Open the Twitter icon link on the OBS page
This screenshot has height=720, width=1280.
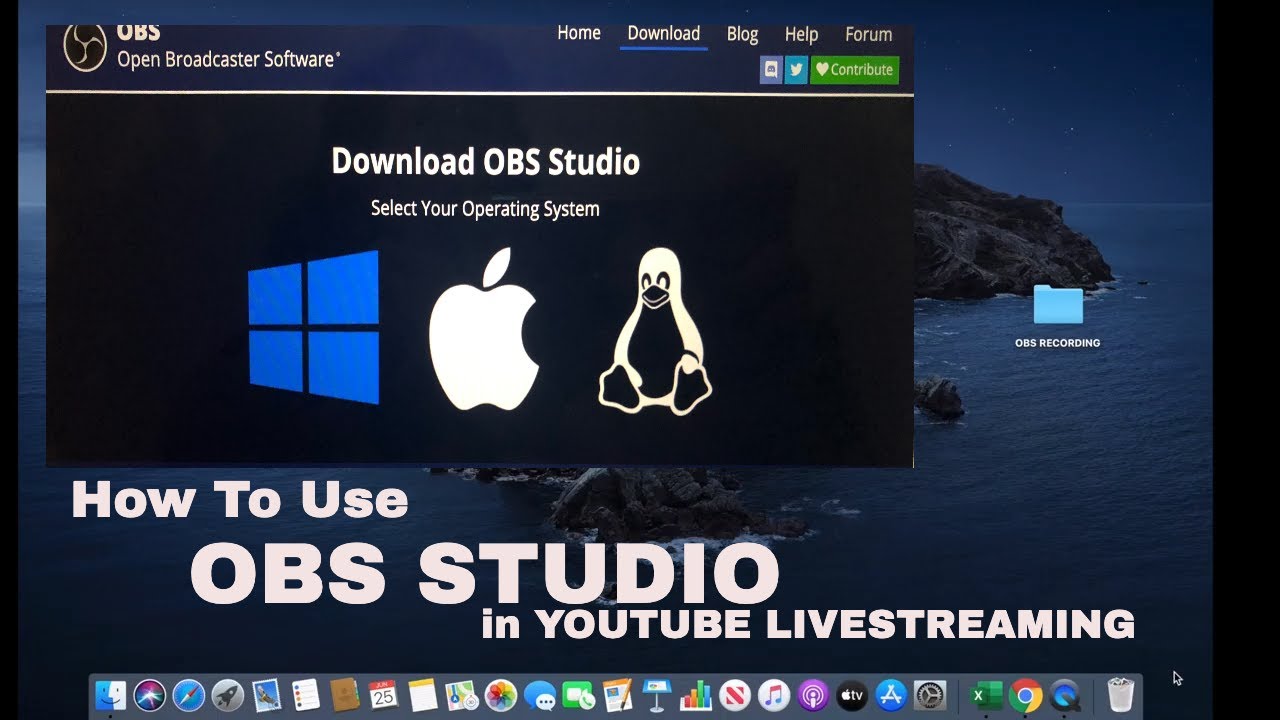tap(796, 70)
